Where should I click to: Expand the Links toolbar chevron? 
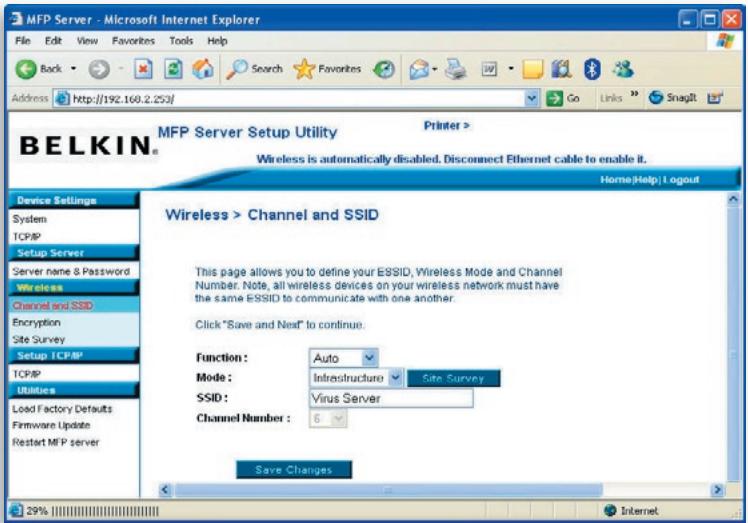tap(634, 94)
